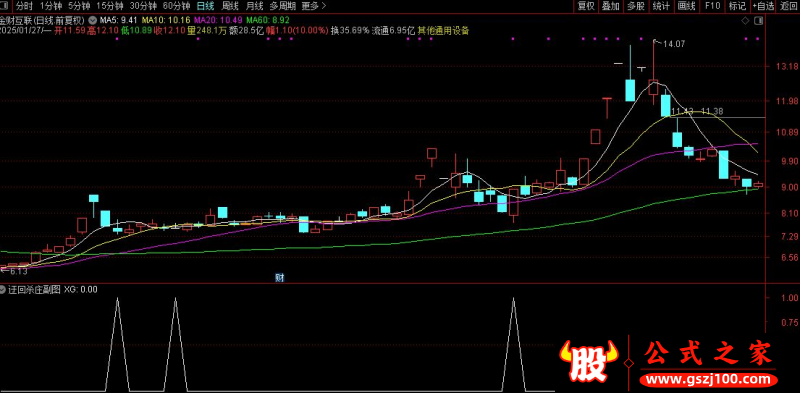Viewport: 800px width, 393px height.
Task: Click the 其他通用设备 sector link
Action: (443, 30)
